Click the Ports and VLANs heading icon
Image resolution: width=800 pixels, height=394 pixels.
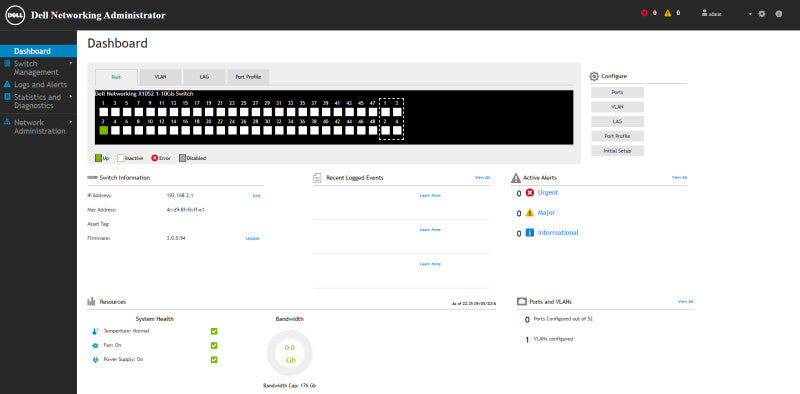point(521,302)
